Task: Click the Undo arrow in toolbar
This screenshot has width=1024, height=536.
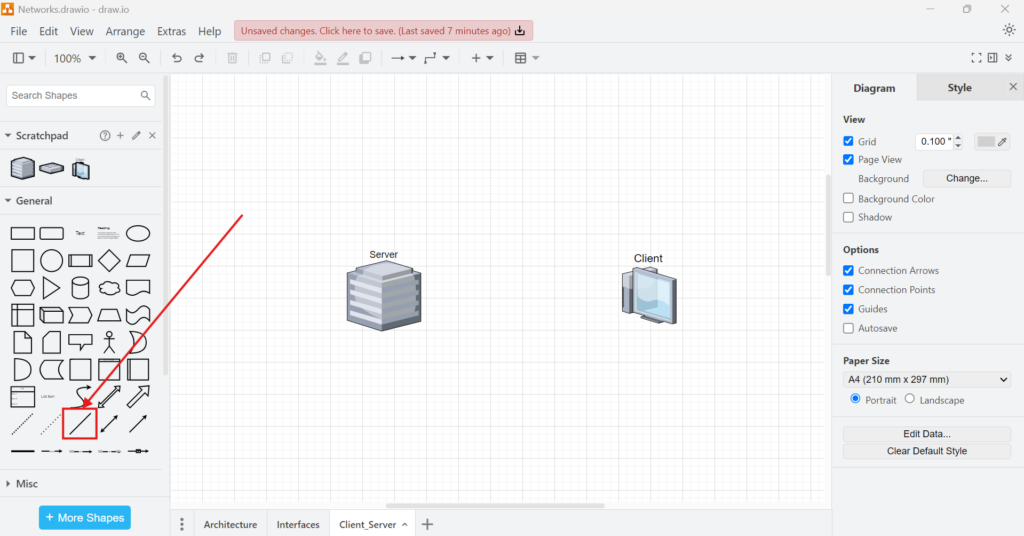Action: 177,58
